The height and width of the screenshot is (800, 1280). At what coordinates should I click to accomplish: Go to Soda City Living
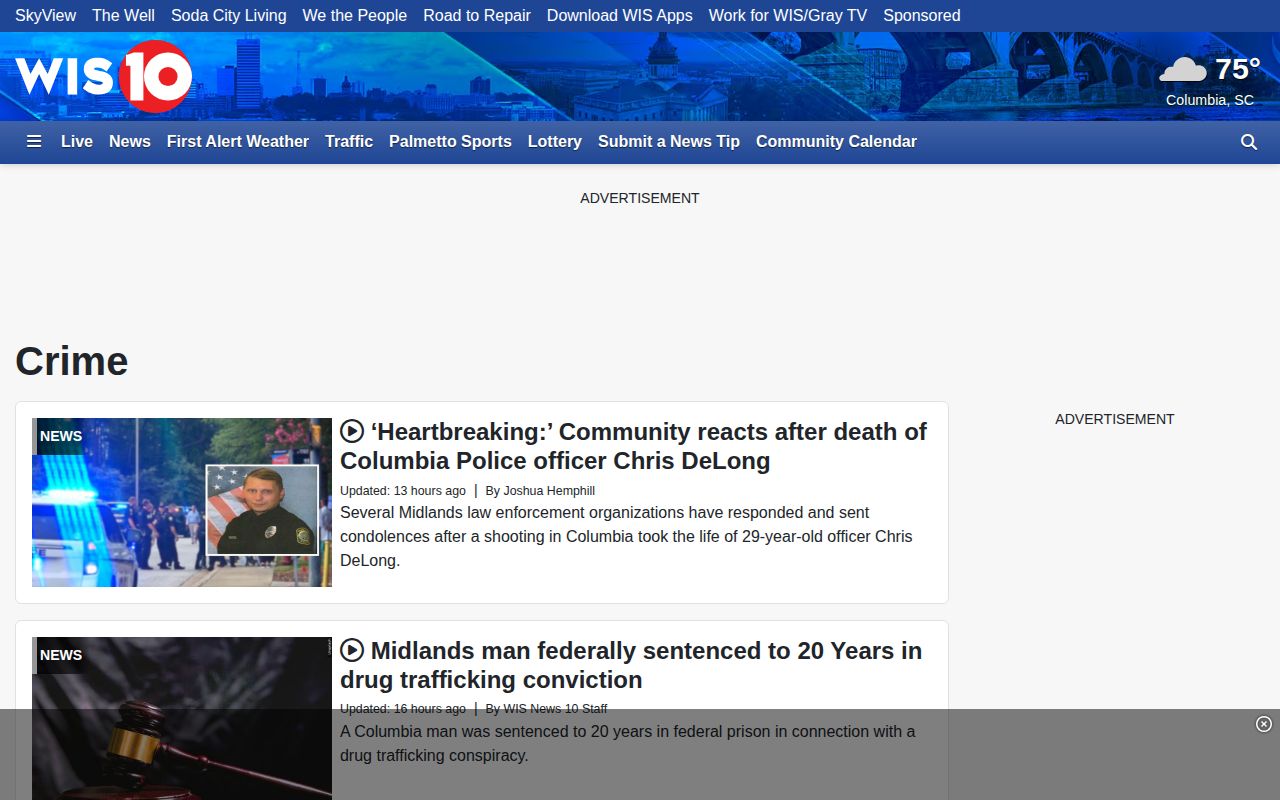point(229,15)
